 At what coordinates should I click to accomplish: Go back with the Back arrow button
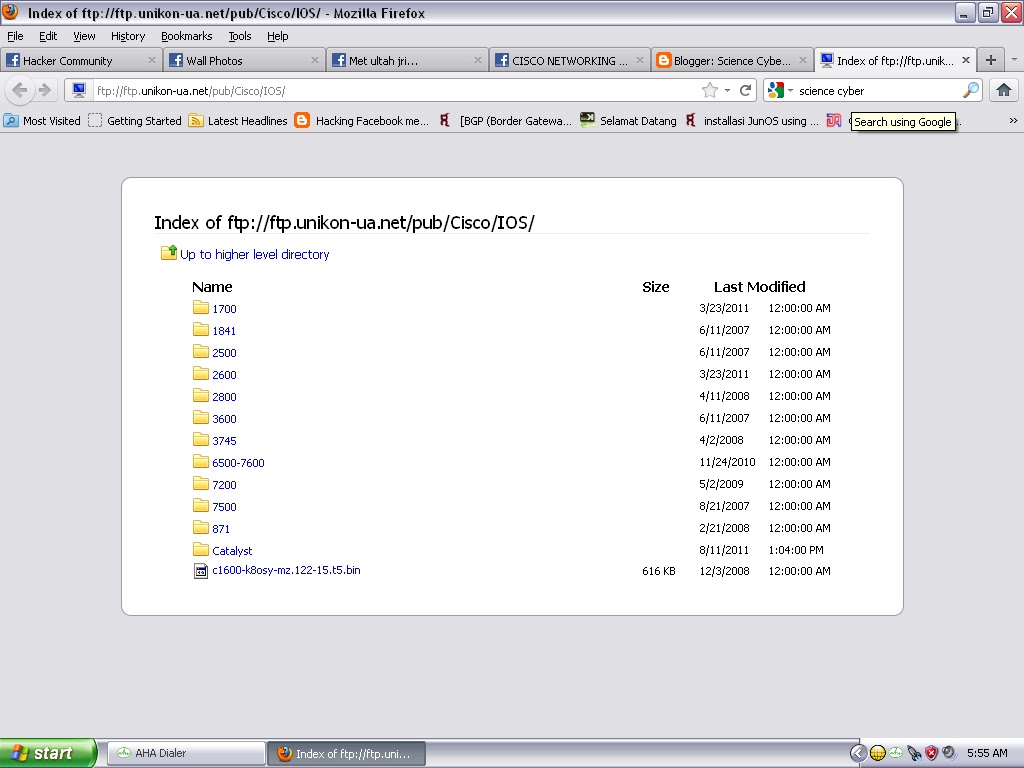point(20,90)
